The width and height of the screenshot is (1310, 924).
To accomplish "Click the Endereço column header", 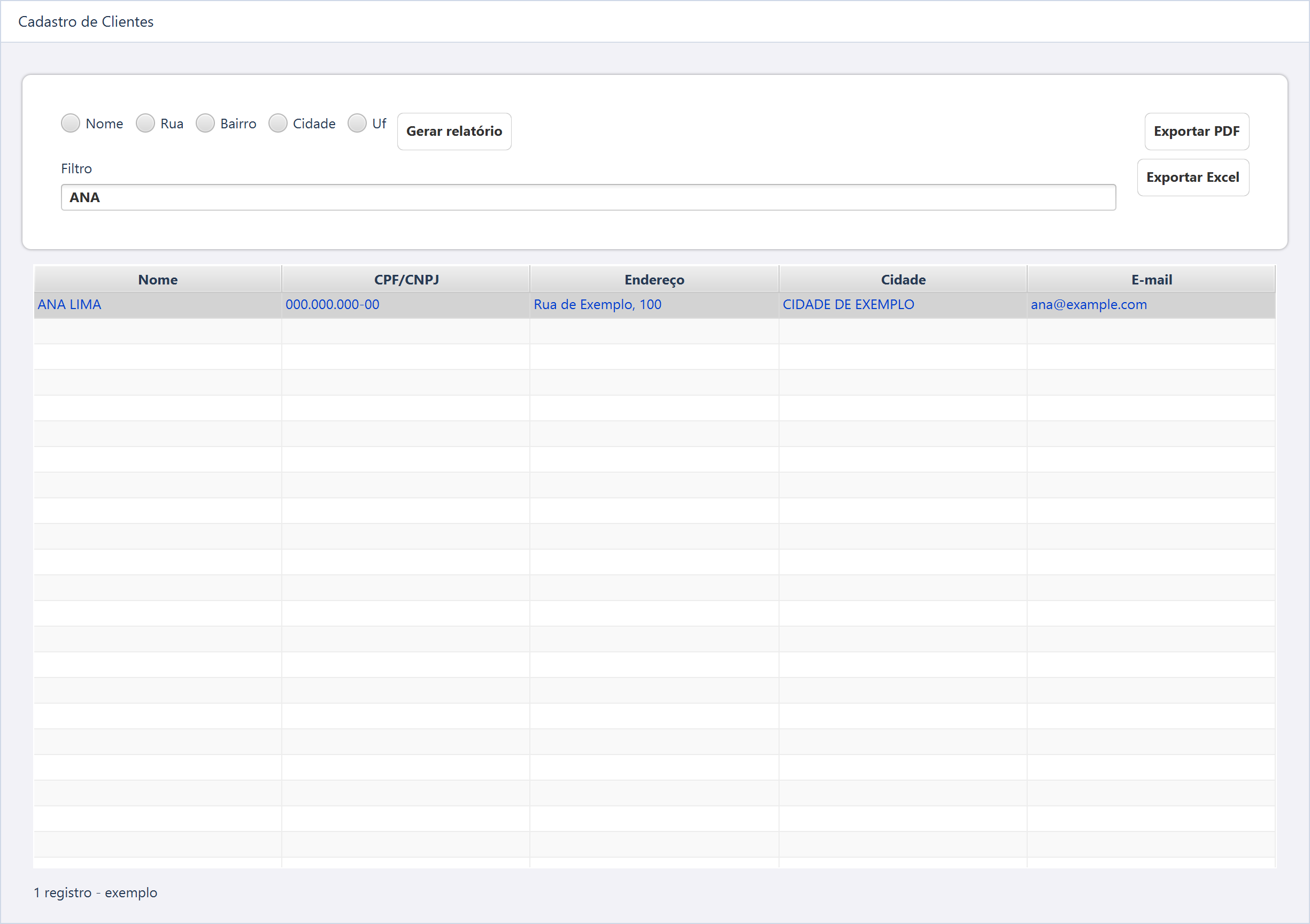I will click(654, 280).
